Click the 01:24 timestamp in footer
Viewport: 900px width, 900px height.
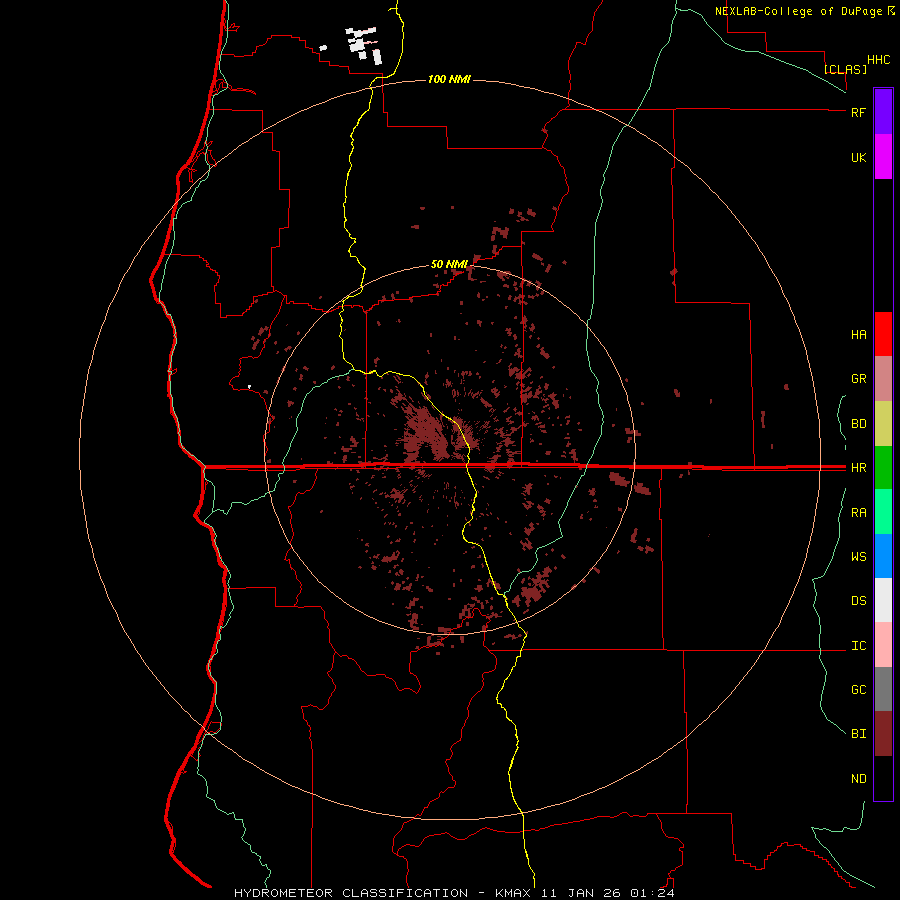tap(652, 893)
